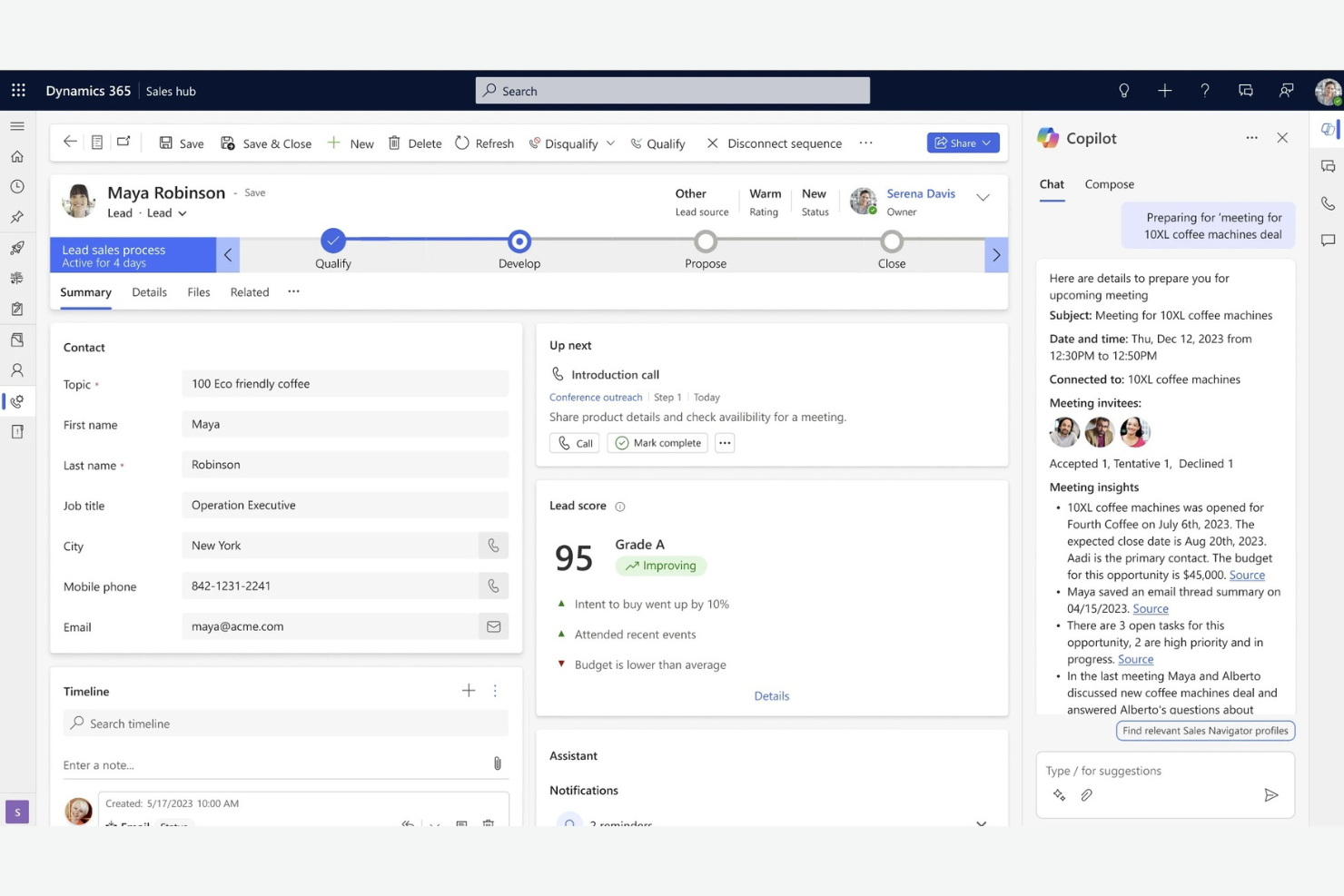Click Qualify command
Screen dimensions: 1344x896
pos(658,143)
